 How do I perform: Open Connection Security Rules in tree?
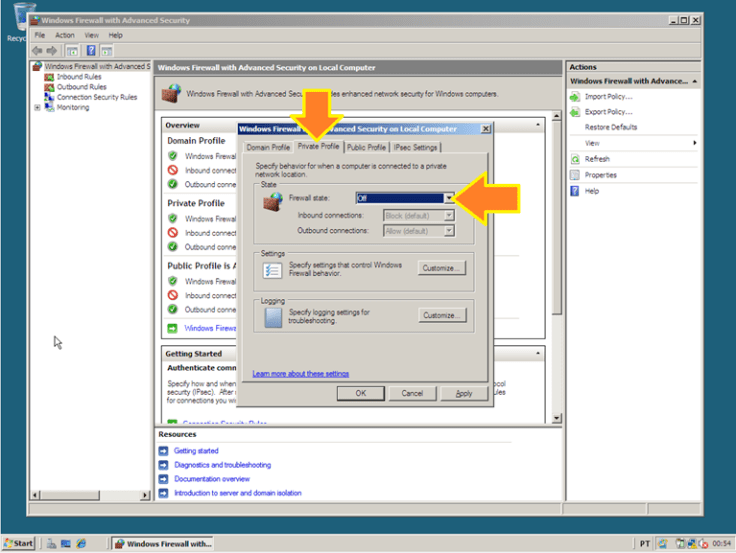click(96, 97)
